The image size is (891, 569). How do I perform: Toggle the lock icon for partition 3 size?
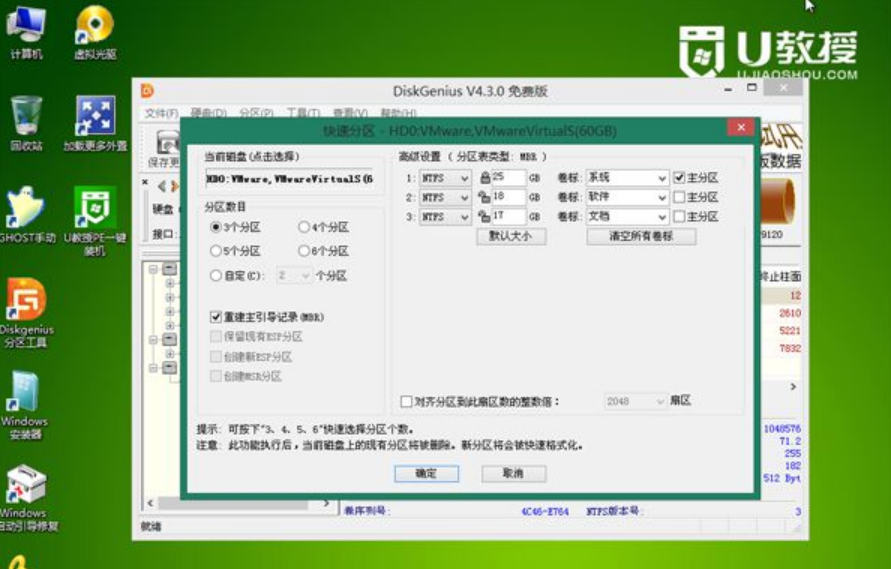(x=484, y=217)
